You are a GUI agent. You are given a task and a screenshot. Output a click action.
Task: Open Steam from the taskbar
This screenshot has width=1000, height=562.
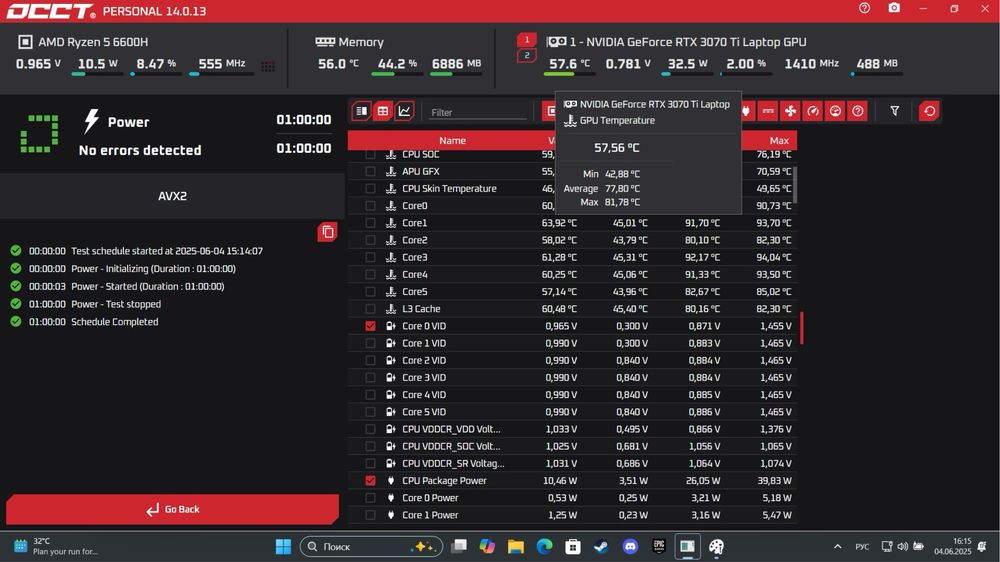pos(601,547)
